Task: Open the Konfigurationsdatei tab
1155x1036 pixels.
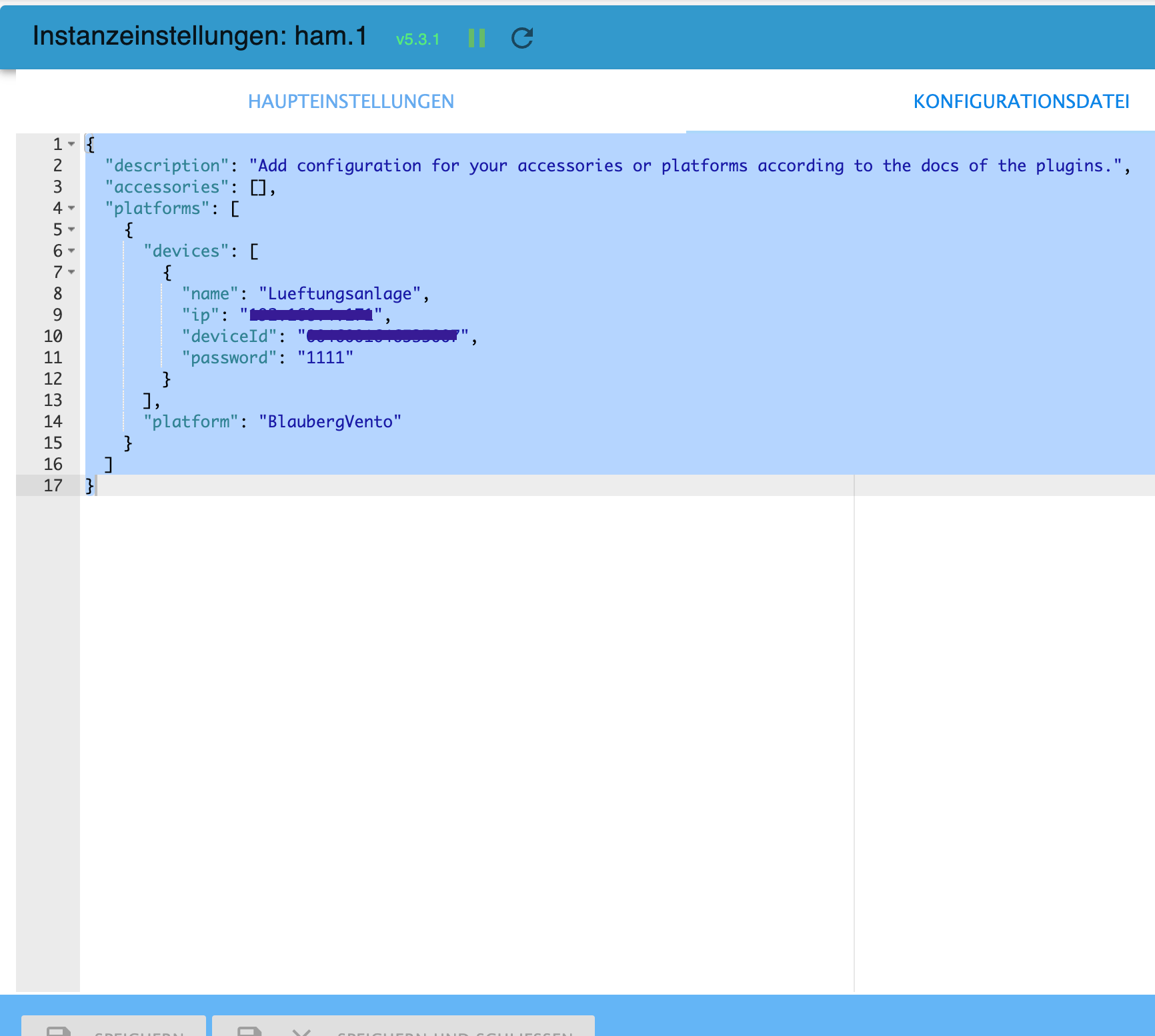Action: pos(1021,101)
